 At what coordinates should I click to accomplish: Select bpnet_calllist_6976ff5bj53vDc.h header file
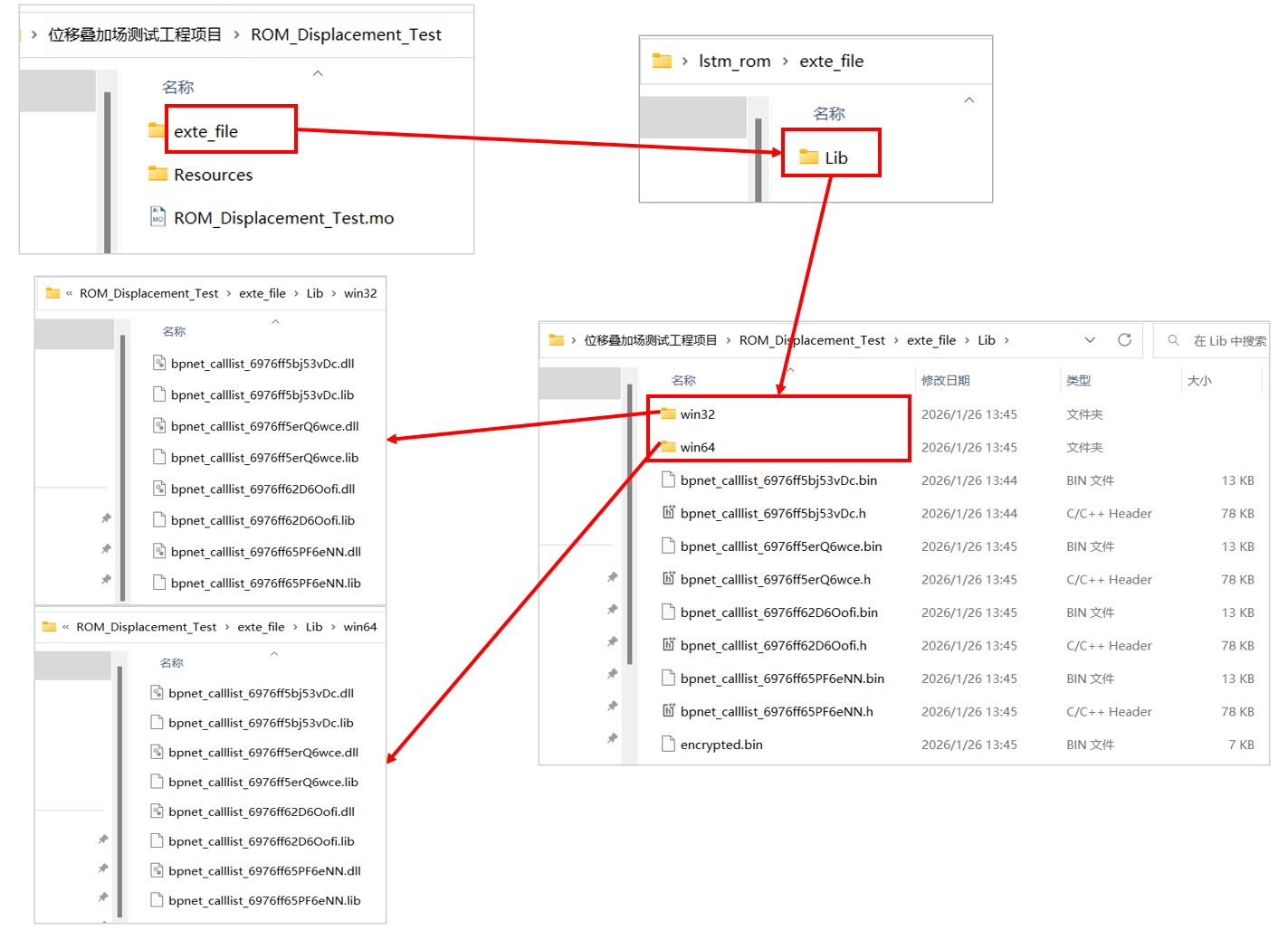click(x=772, y=513)
